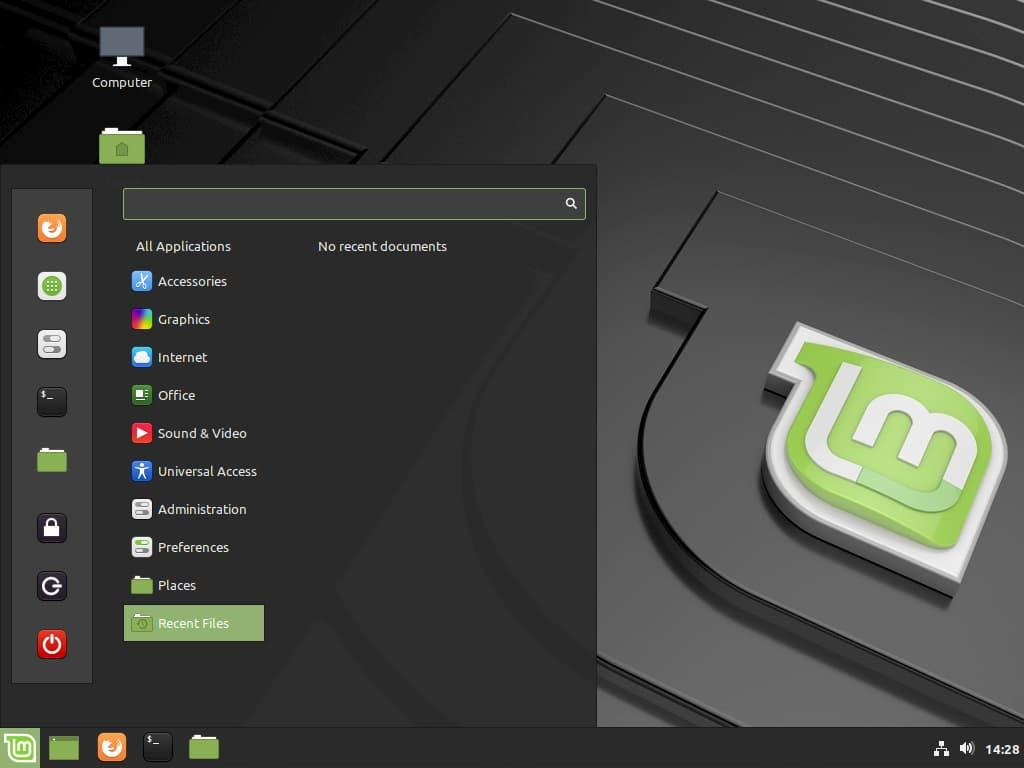Open the Preferences category
Screen dimensions: 1024x768
click(x=194, y=547)
